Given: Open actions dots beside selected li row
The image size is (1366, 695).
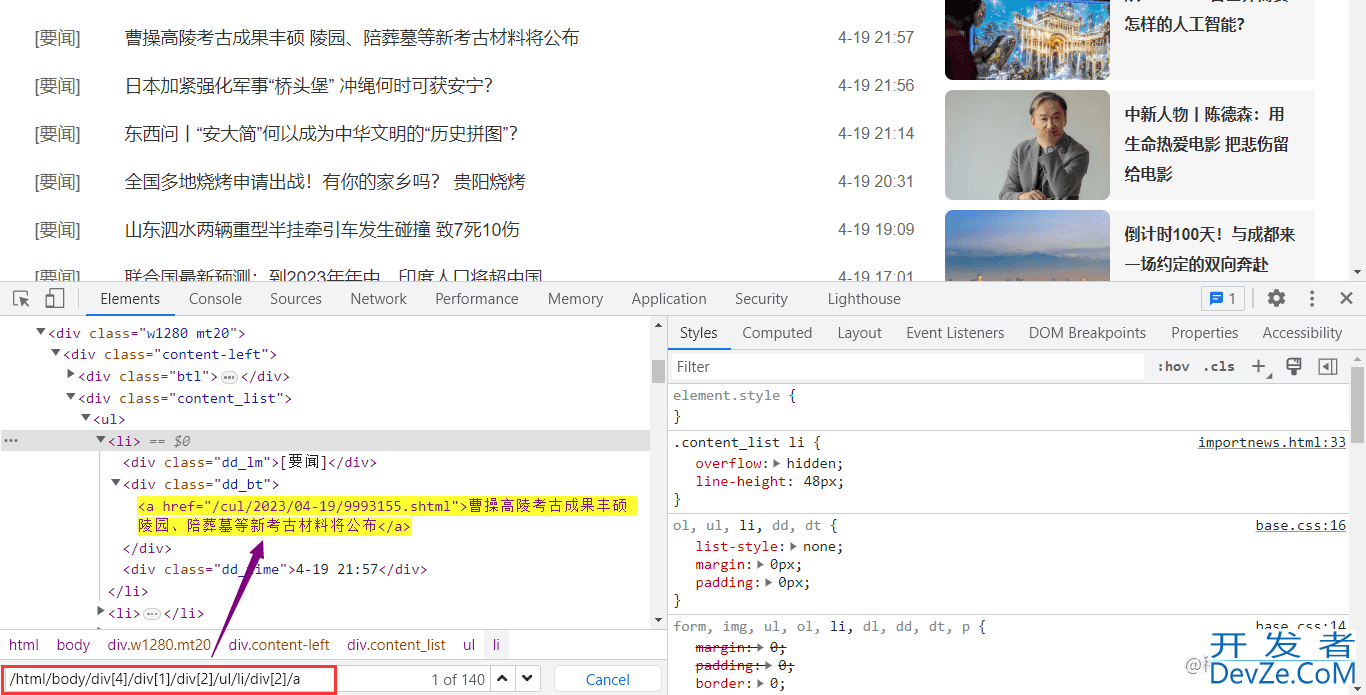Looking at the screenshot, I should [10, 440].
